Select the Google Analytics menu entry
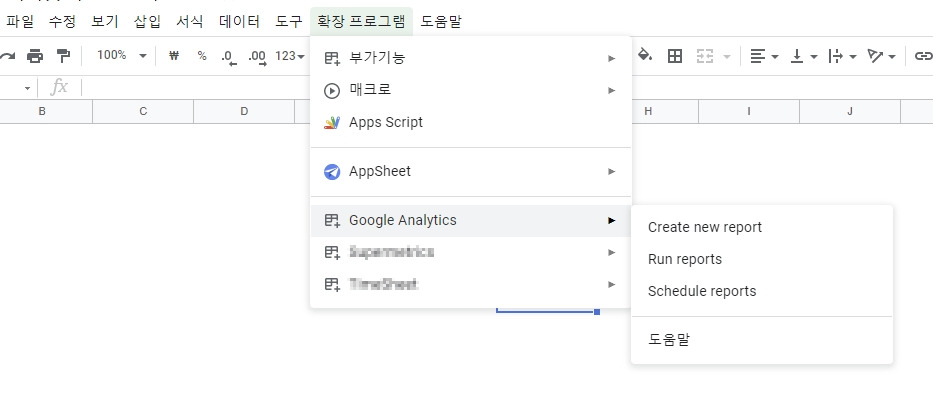The image size is (933, 420). point(470,221)
